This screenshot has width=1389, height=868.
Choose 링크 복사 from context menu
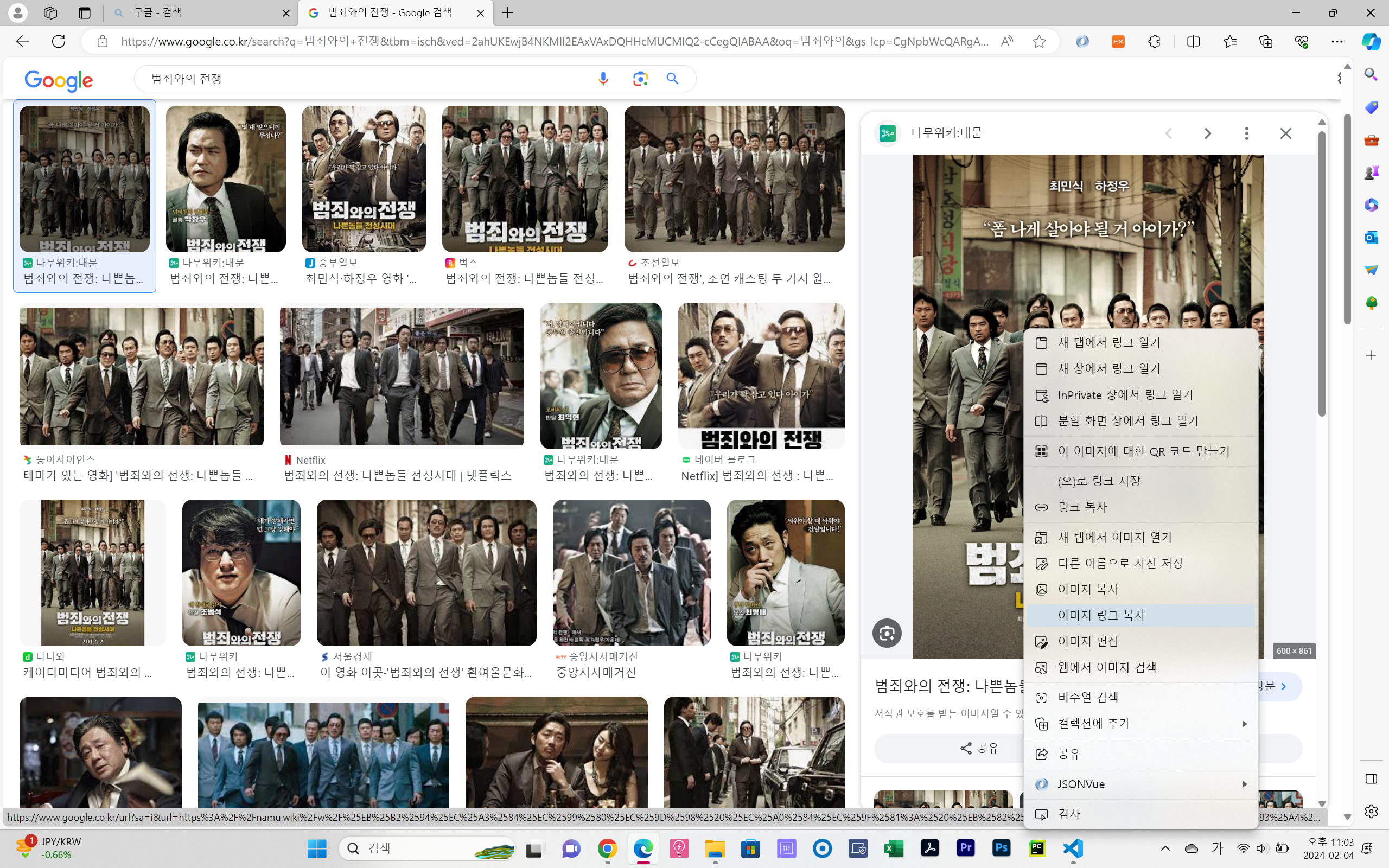click(1141, 507)
